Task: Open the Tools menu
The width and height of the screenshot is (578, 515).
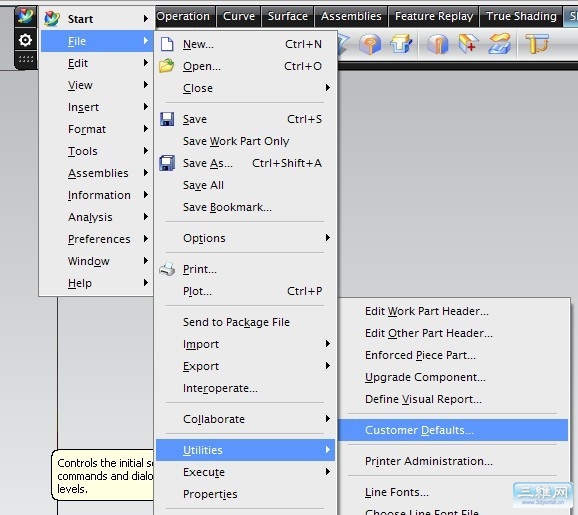Action: click(x=97, y=151)
